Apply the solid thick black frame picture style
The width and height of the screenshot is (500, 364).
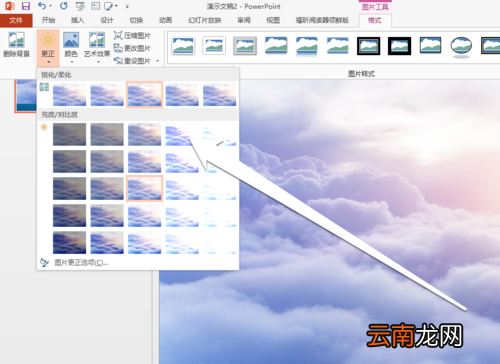400,46
